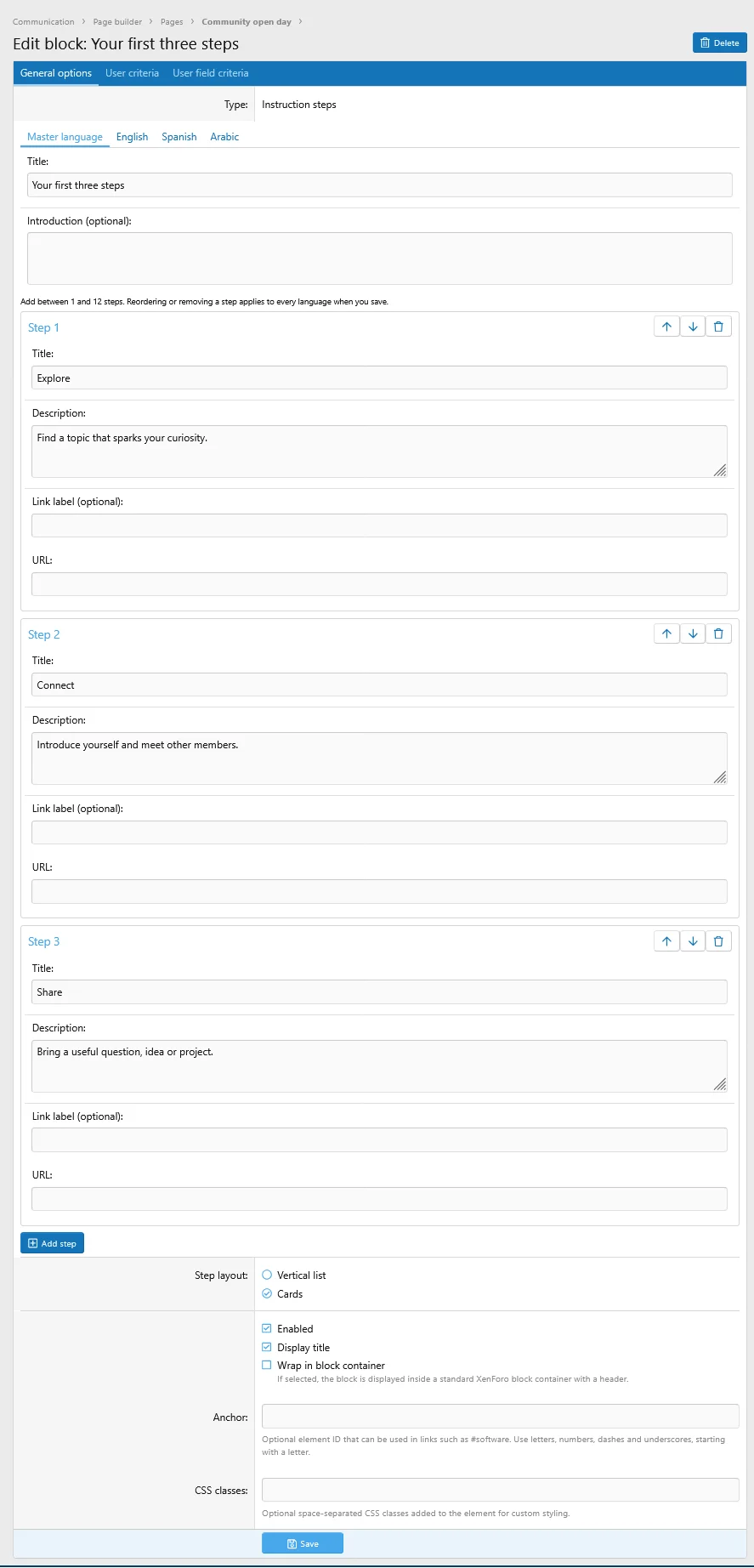Edit Step 3 description text area
The image size is (754, 1568).
click(379, 1066)
